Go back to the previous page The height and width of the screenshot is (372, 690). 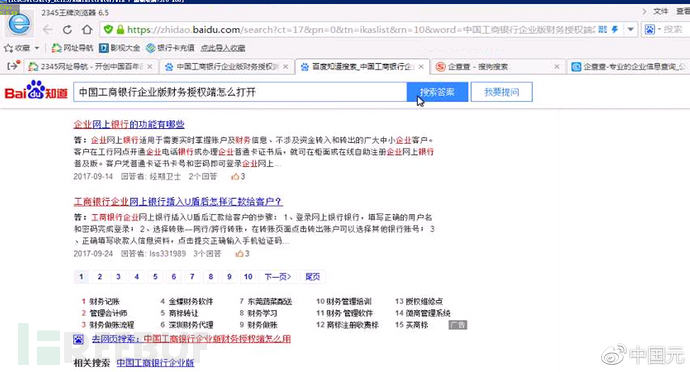coord(48,29)
